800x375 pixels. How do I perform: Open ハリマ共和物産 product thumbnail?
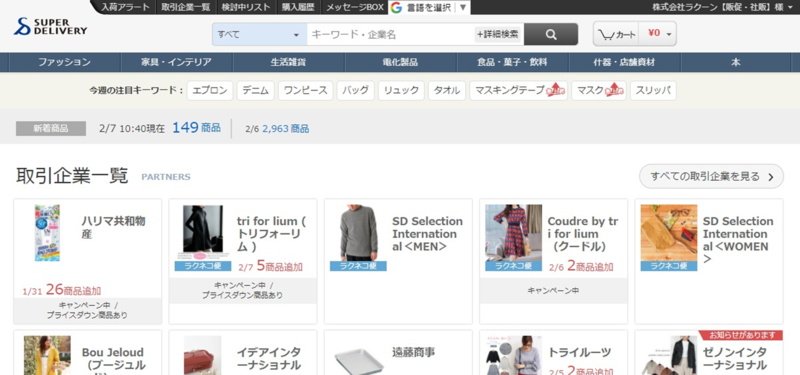tap(47, 233)
